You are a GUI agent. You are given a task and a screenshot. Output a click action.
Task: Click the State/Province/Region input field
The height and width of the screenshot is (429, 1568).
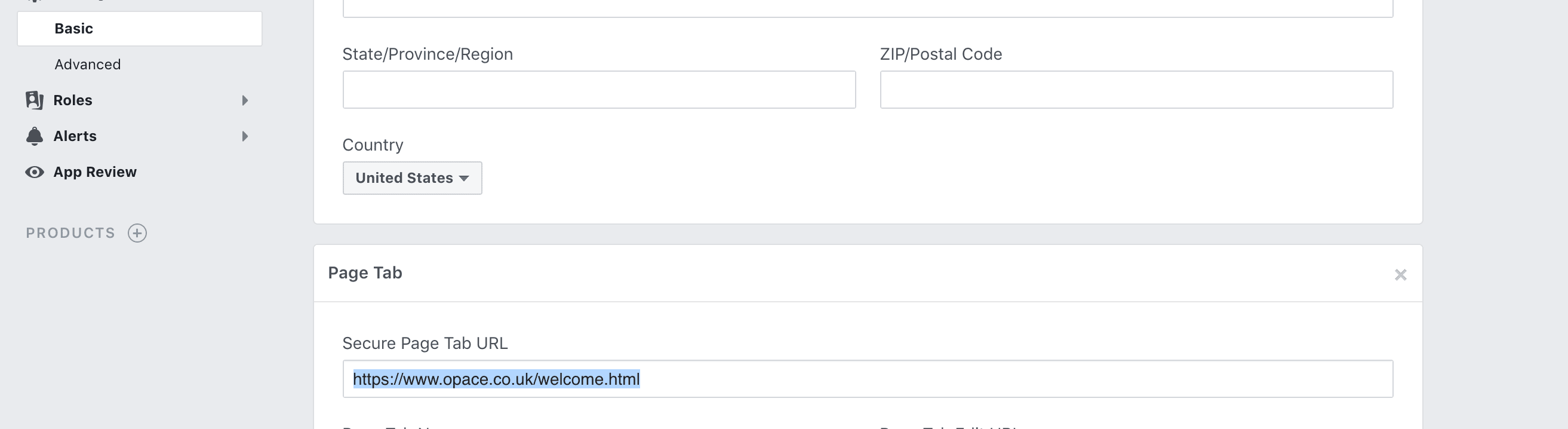pyautogui.click(x=599, y=90)
